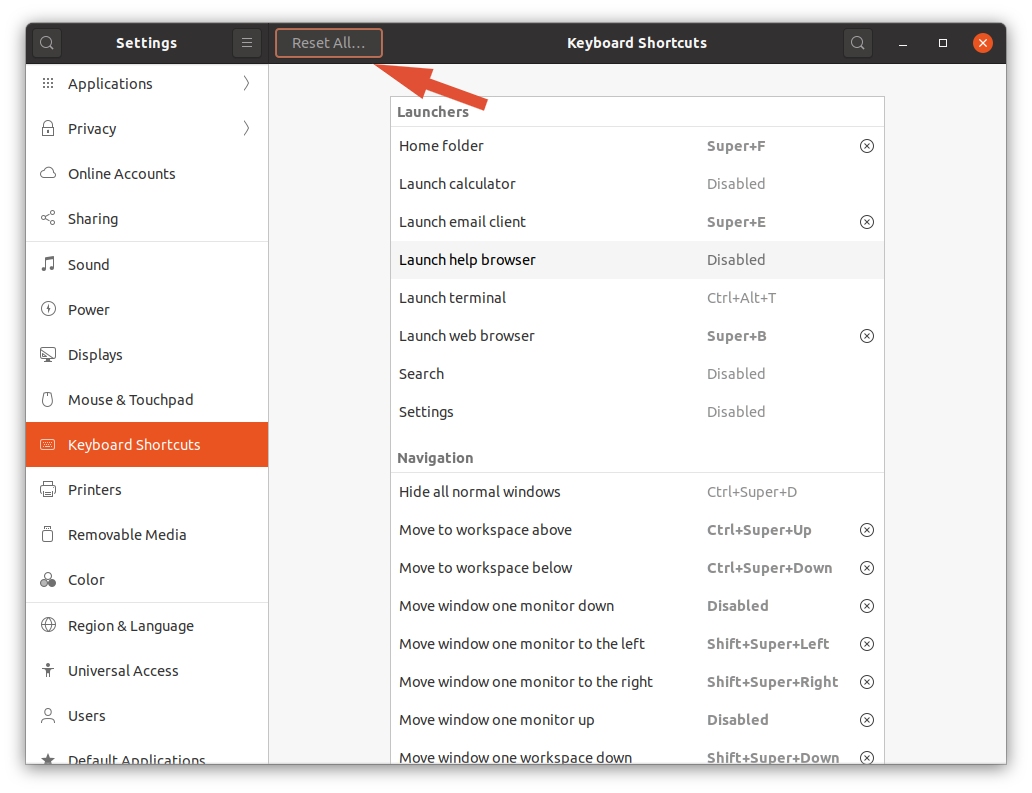The width and height of the screenshot is (1032, 793).
Task: Click the Sharing icon in sidebar
Action: pyautogui.click(x=47, y=218)
